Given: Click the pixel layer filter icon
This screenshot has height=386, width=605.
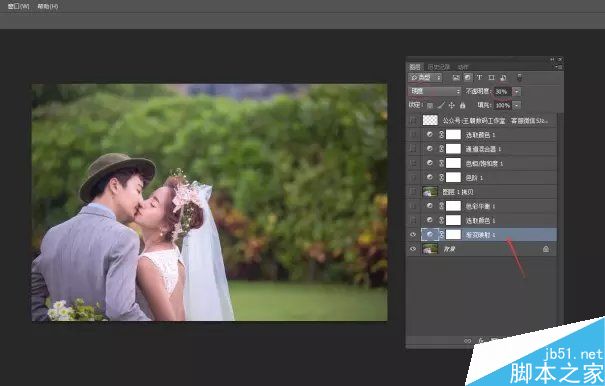Looking at the screenshot, I should click(456, 78).
